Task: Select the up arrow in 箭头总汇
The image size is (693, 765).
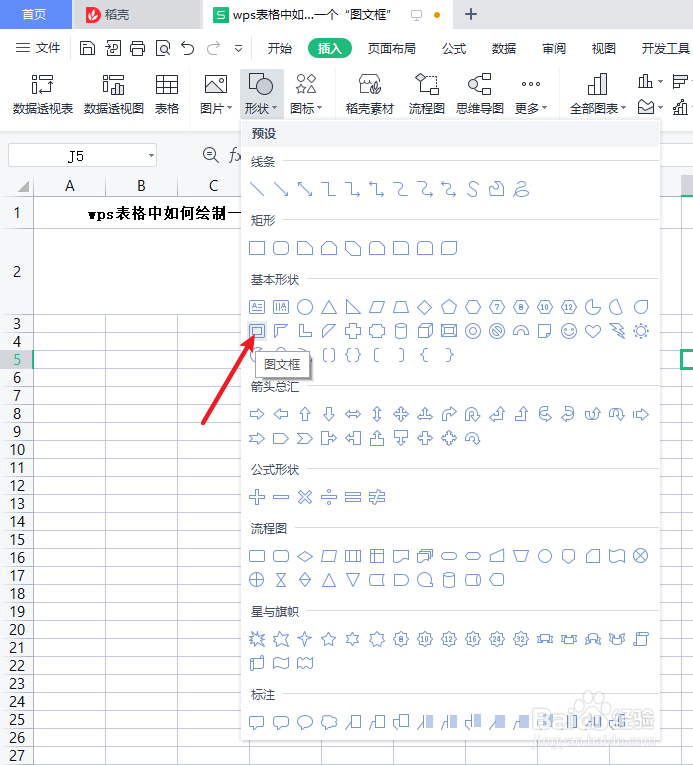Action: 305,414
